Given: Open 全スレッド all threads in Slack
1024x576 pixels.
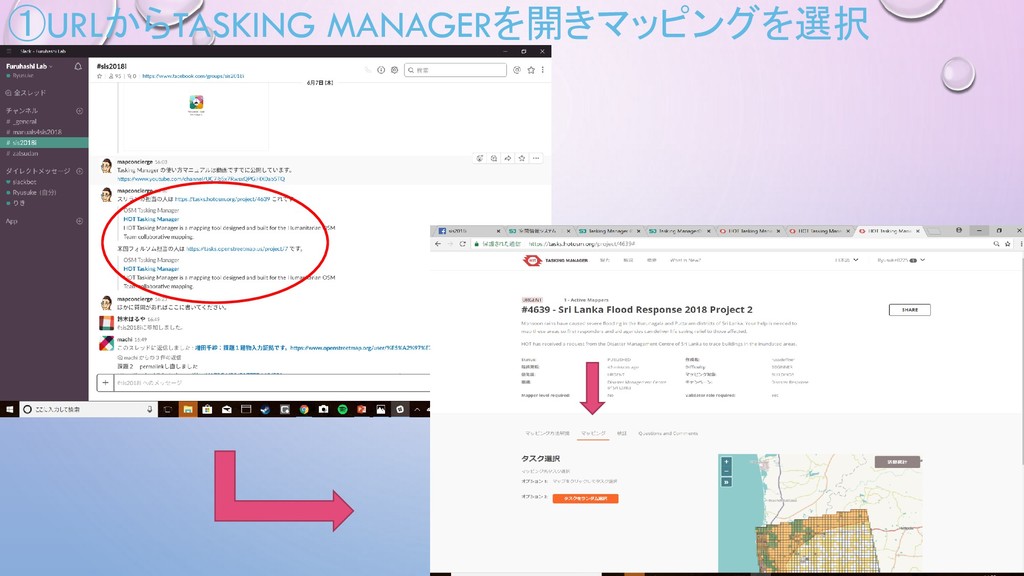Looking at the screenshot, I should pos(26,93).
